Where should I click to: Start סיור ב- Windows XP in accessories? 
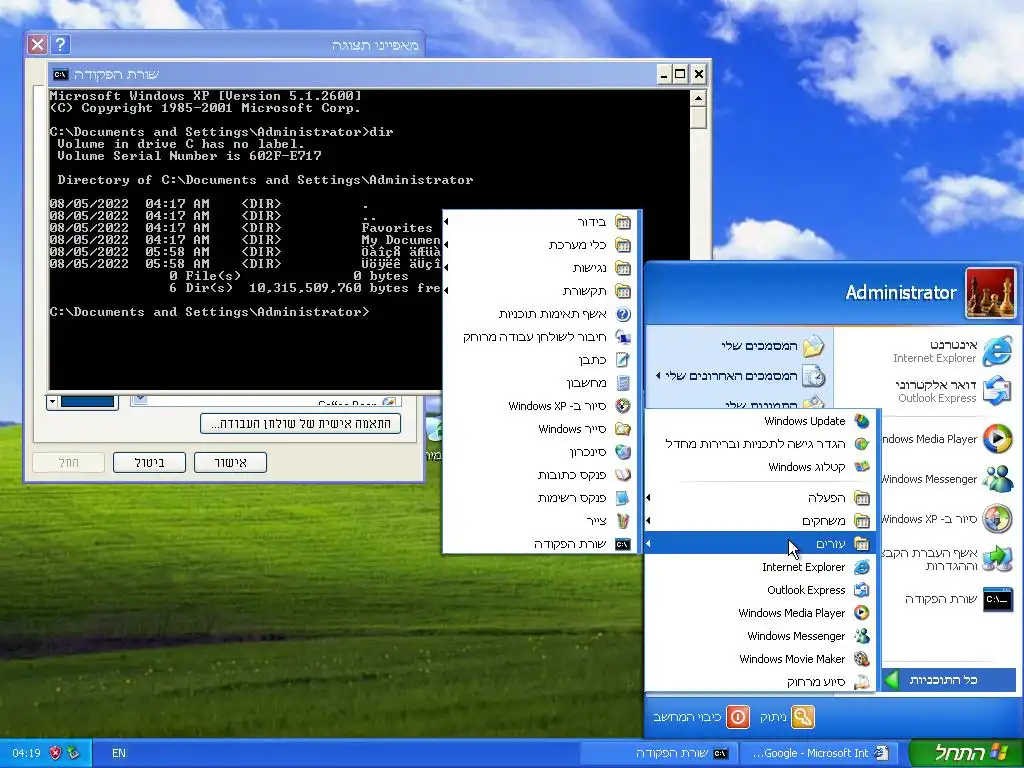(541, 406)
